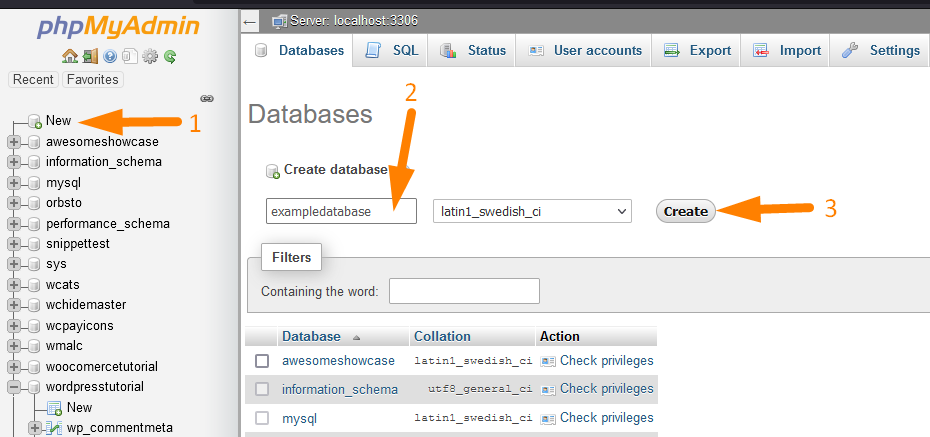The height and width of the screenshot is (437, 930).
Task: Click the server icon before localhost:3306
Action: click(x=279, y=21)
